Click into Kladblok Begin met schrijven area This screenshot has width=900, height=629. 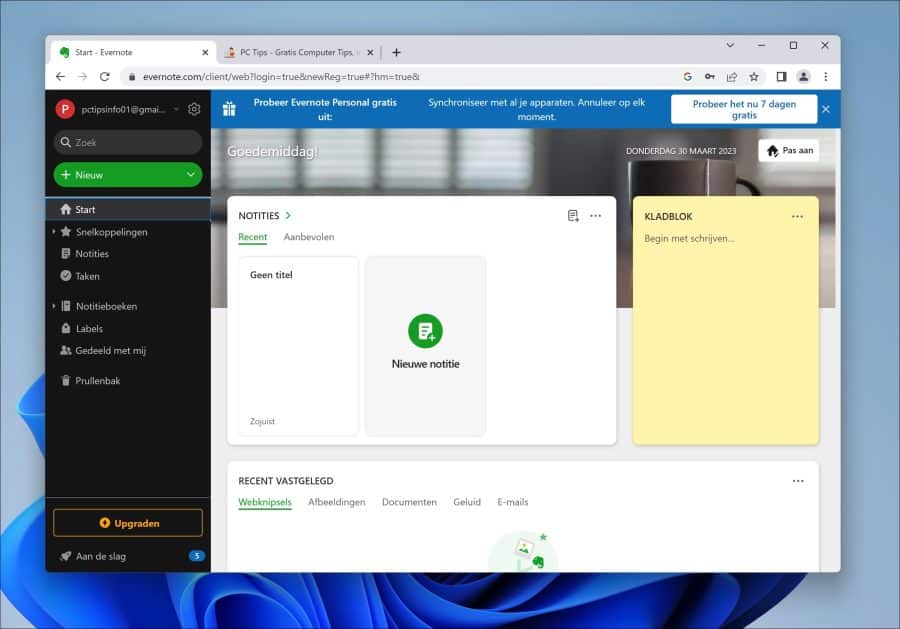click(x=689, y=238)
